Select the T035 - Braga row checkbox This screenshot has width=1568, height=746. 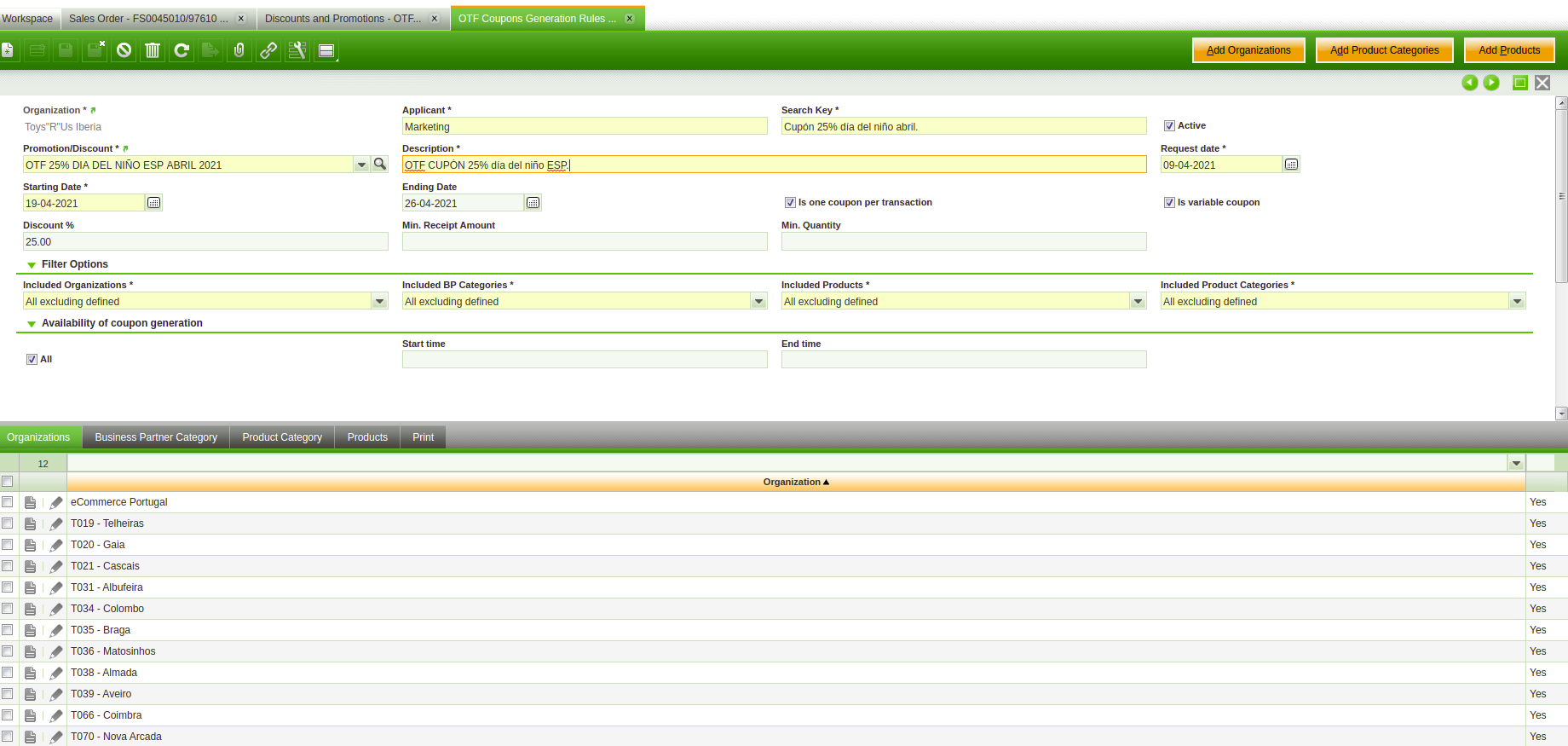(x=8, y=630)
